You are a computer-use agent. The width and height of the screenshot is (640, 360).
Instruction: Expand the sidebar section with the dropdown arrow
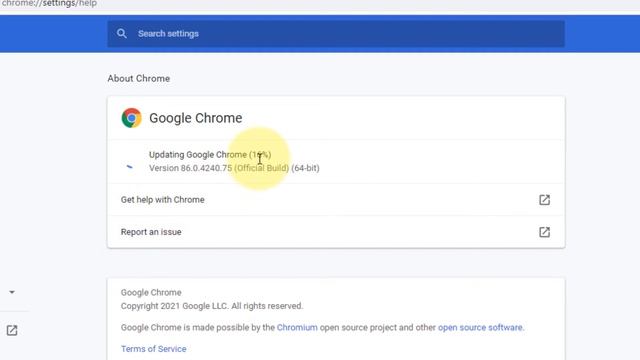coord(12,292)
